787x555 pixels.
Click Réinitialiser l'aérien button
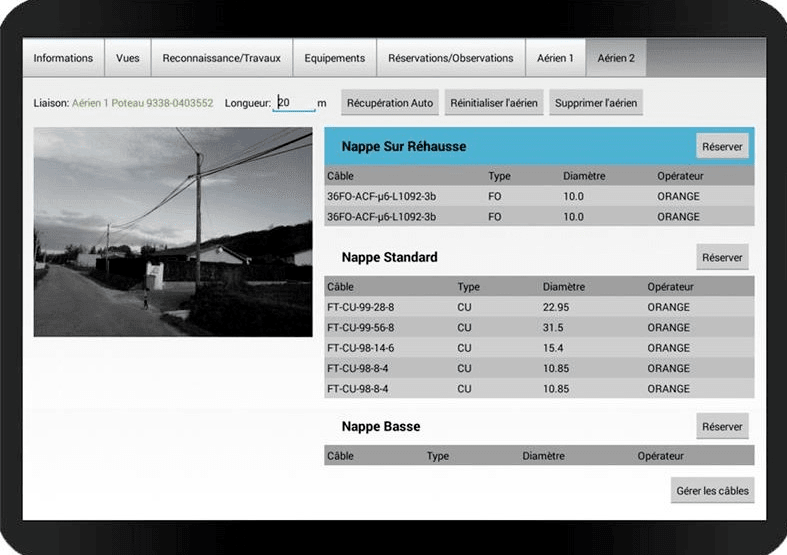(x=494, y=103)
